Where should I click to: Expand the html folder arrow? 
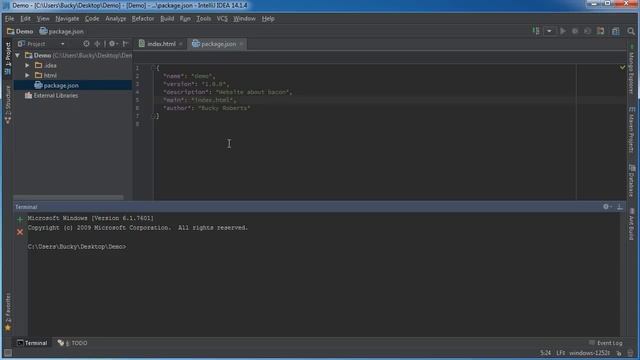[x=27, y=75]
